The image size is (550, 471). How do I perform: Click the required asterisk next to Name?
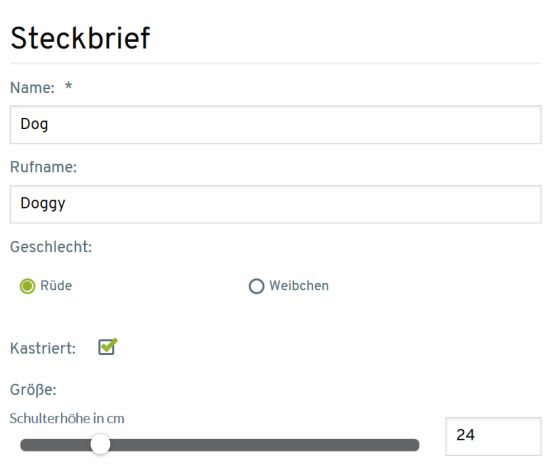(x=68, y=85)
